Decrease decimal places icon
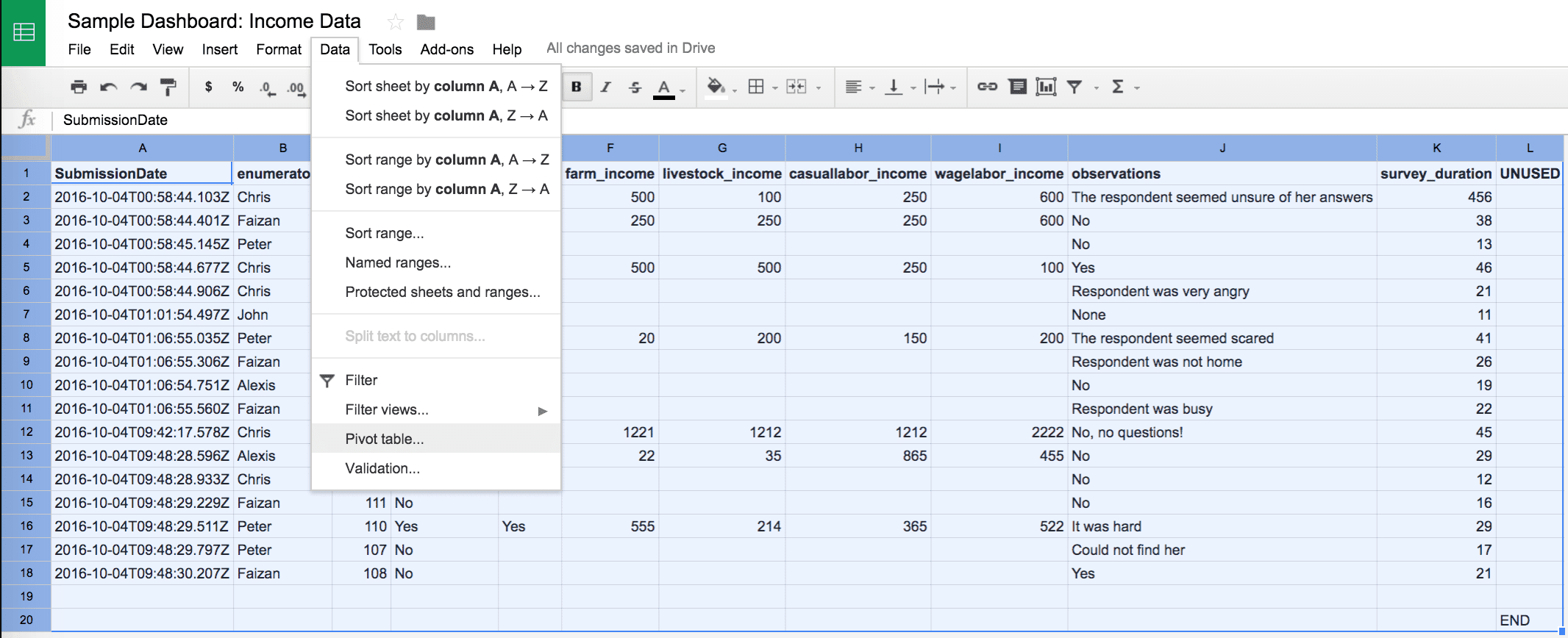The image size is (1568, 638). (x=268, y=87)
